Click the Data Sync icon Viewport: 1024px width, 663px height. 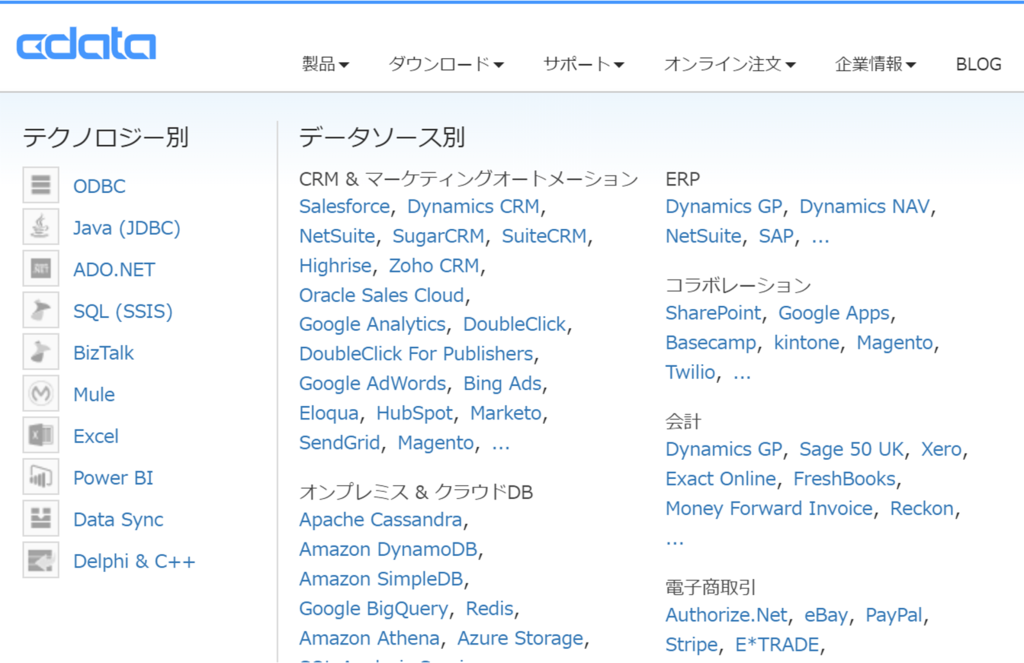tap(40, 519)
